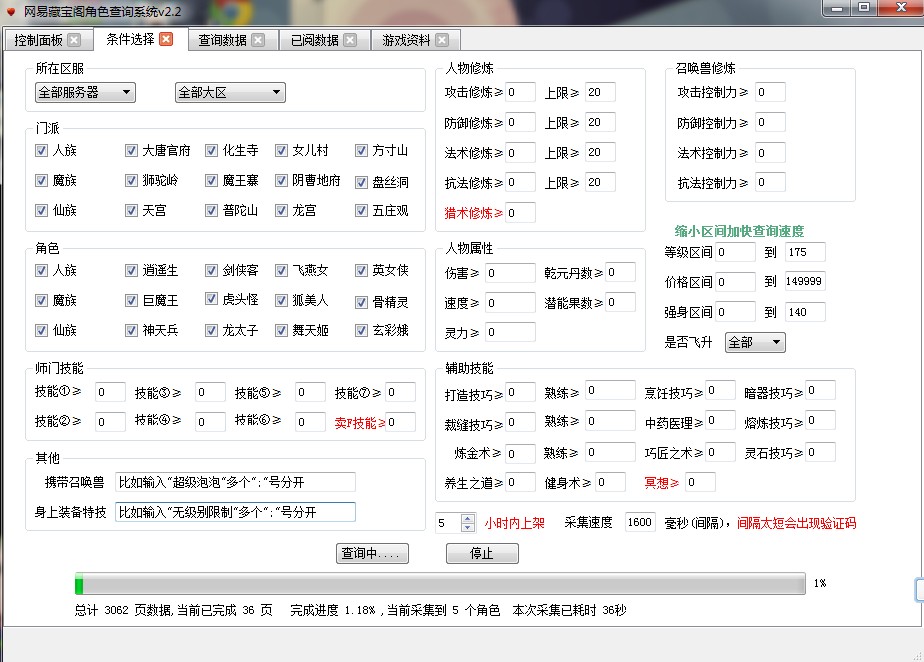The image size is (924, 662).
Task: Open the 游戏资料 tab
Action: click(406, 40)
